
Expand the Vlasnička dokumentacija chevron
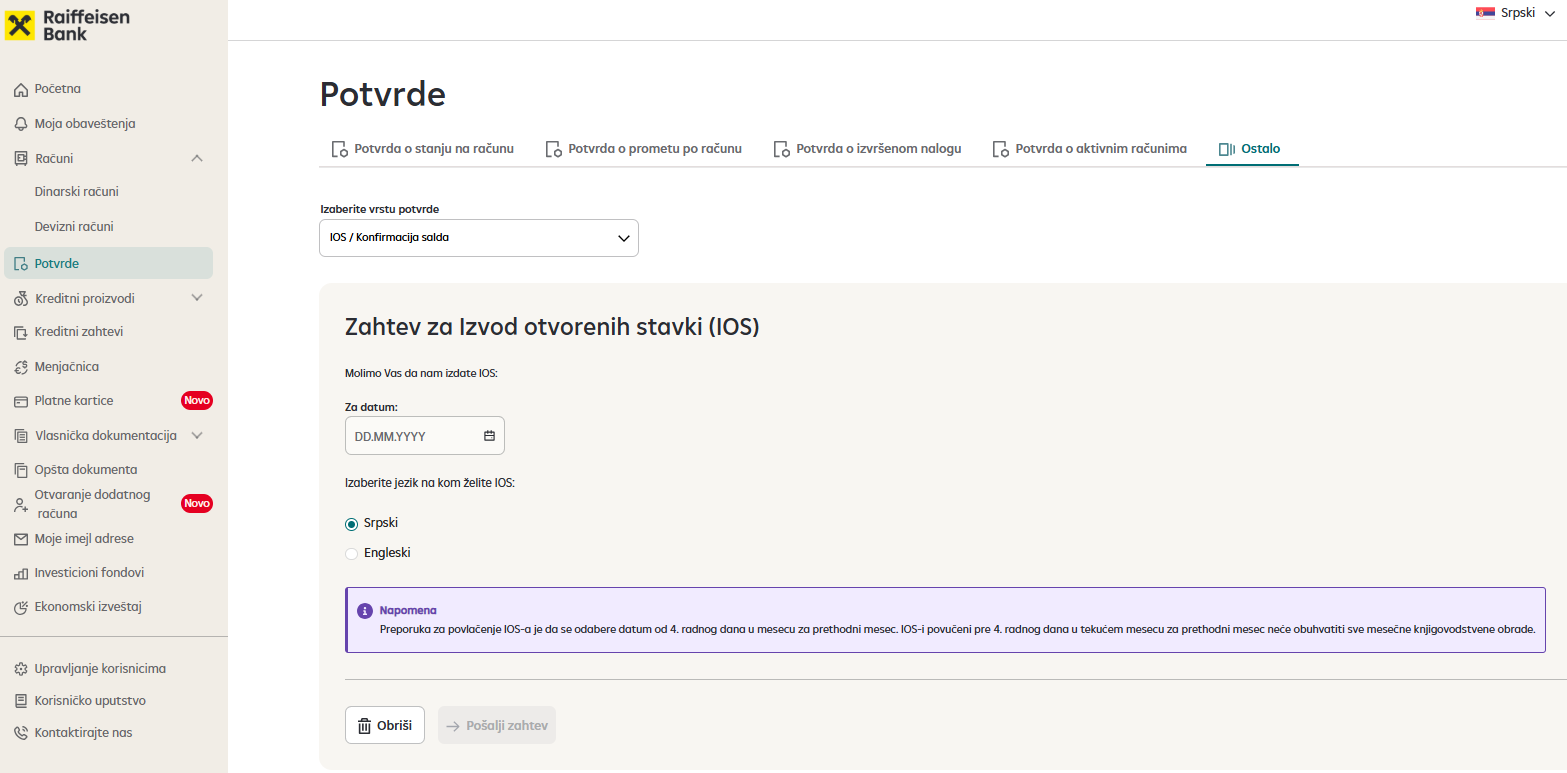(x=197, y=436)
